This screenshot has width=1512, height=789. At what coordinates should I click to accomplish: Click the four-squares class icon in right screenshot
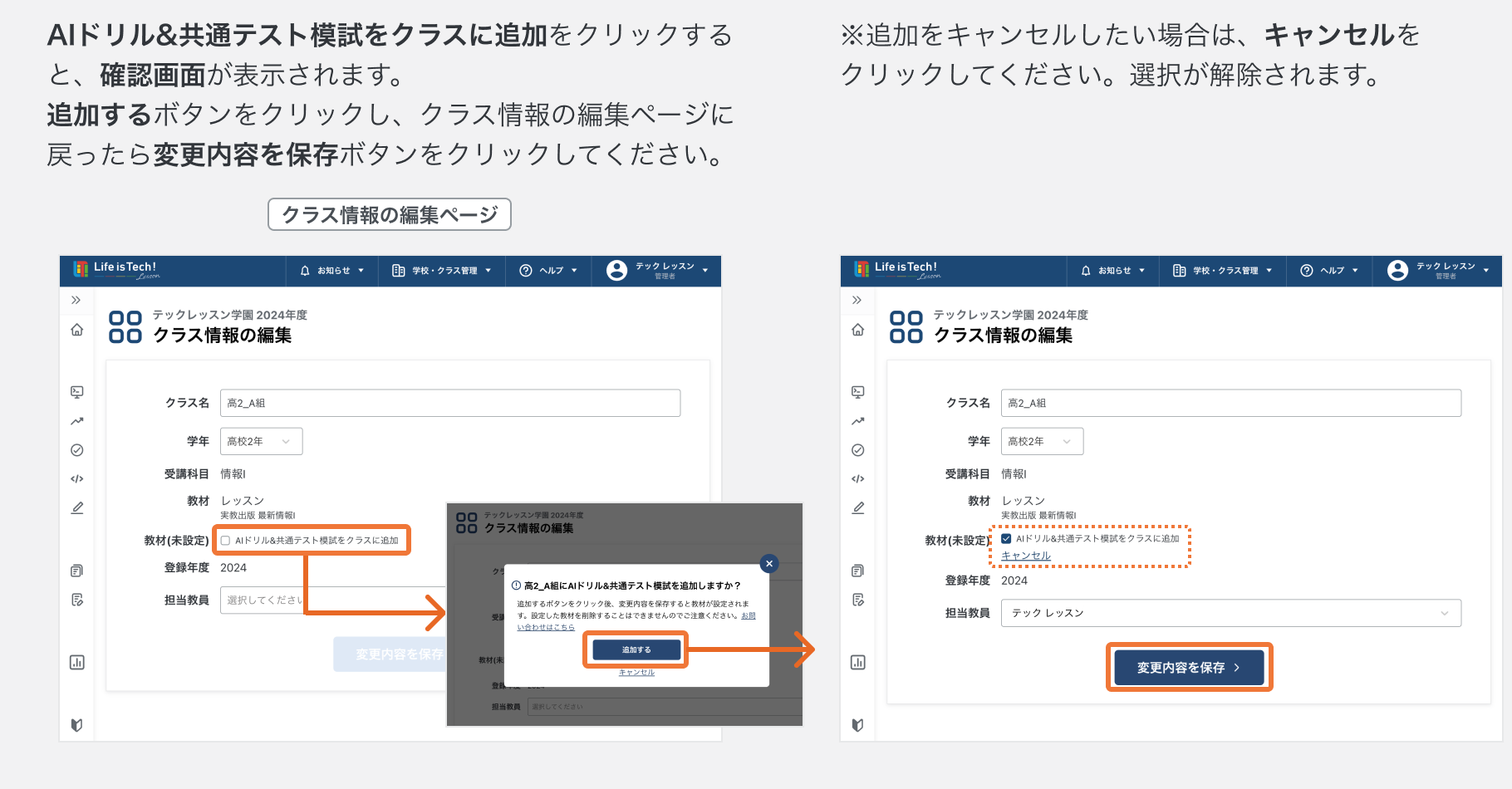(x=906, y=327)
